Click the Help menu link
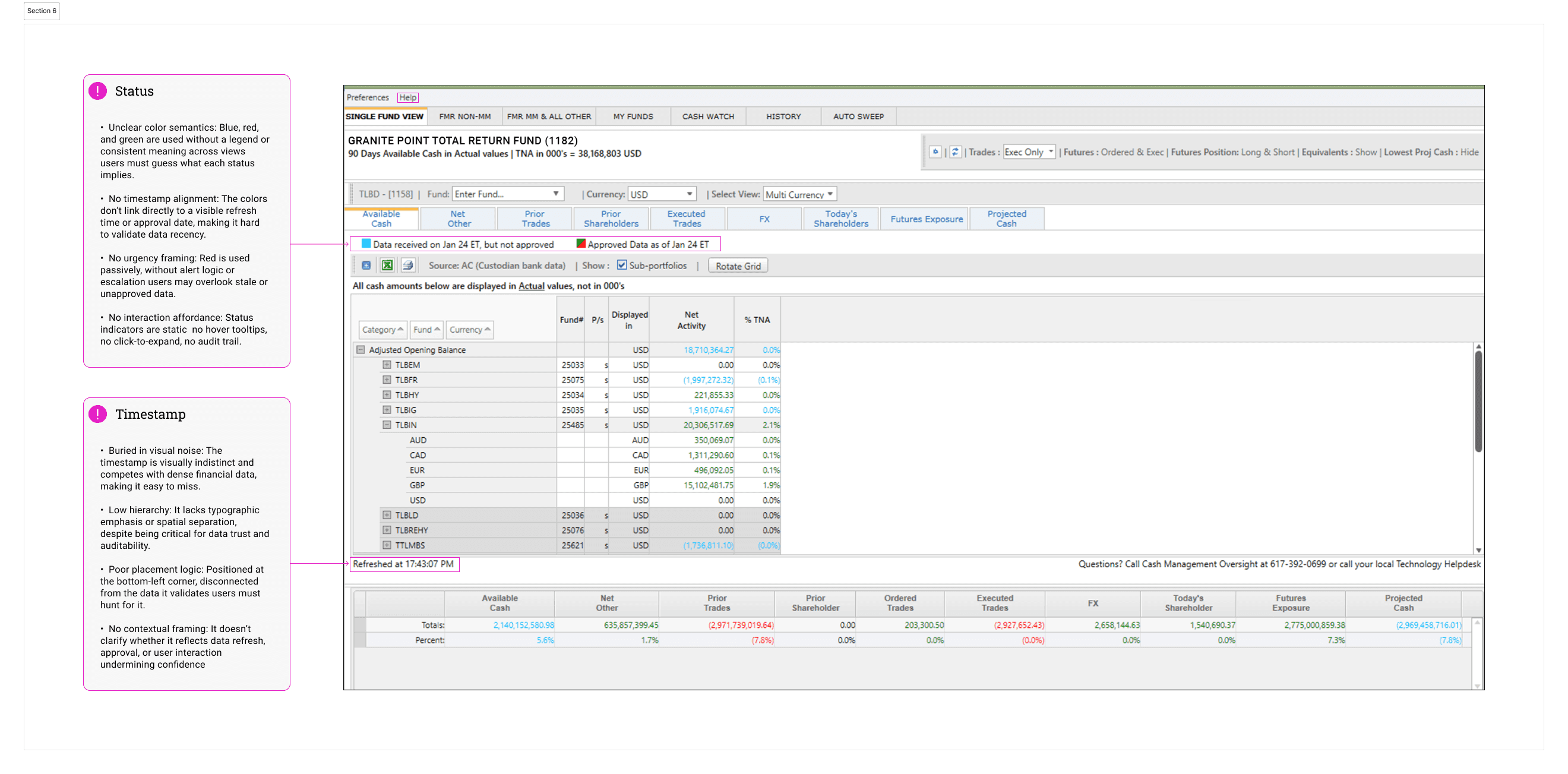Screen dimensions: 1568x774 408,97
